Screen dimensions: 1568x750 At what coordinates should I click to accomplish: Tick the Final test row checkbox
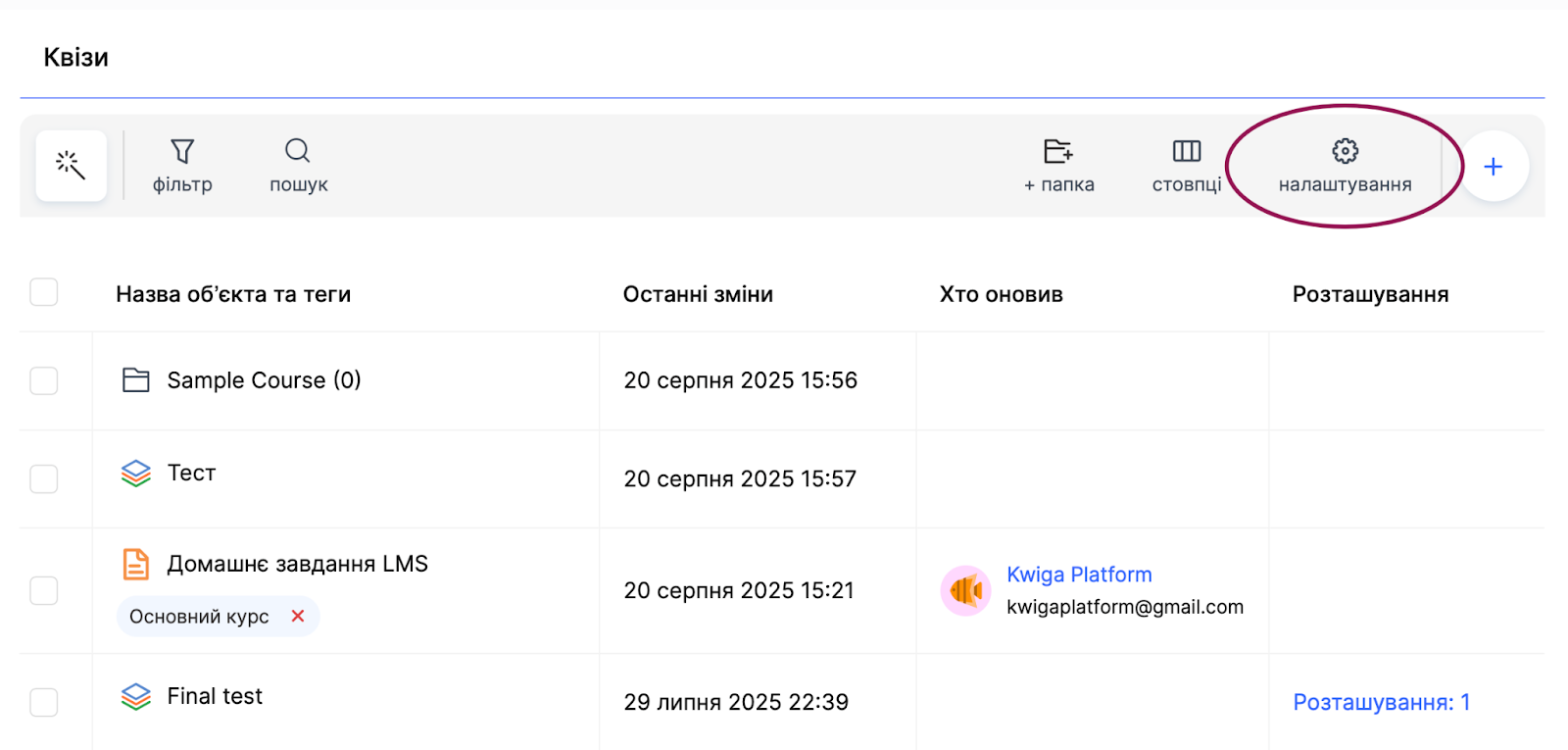pos(44,702)
